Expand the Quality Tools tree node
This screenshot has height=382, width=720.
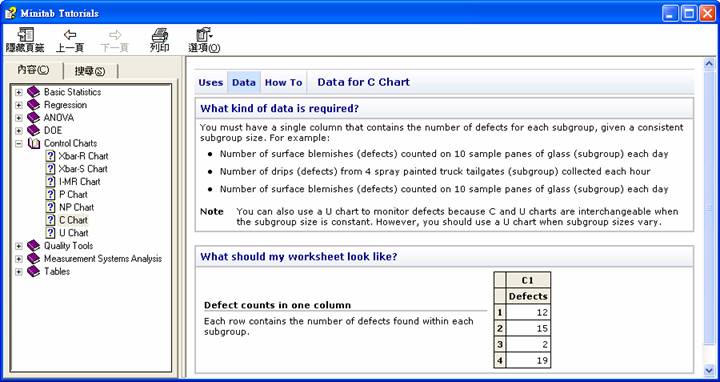coord(18,246)
